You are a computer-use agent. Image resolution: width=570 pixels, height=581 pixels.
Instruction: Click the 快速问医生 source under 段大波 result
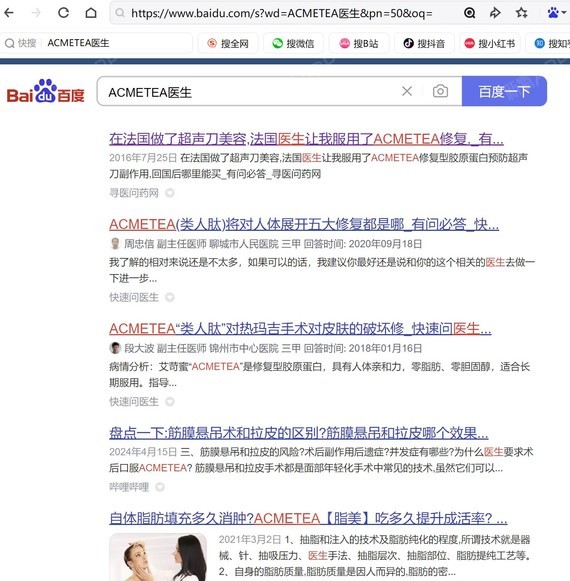[x=134, y=401]
